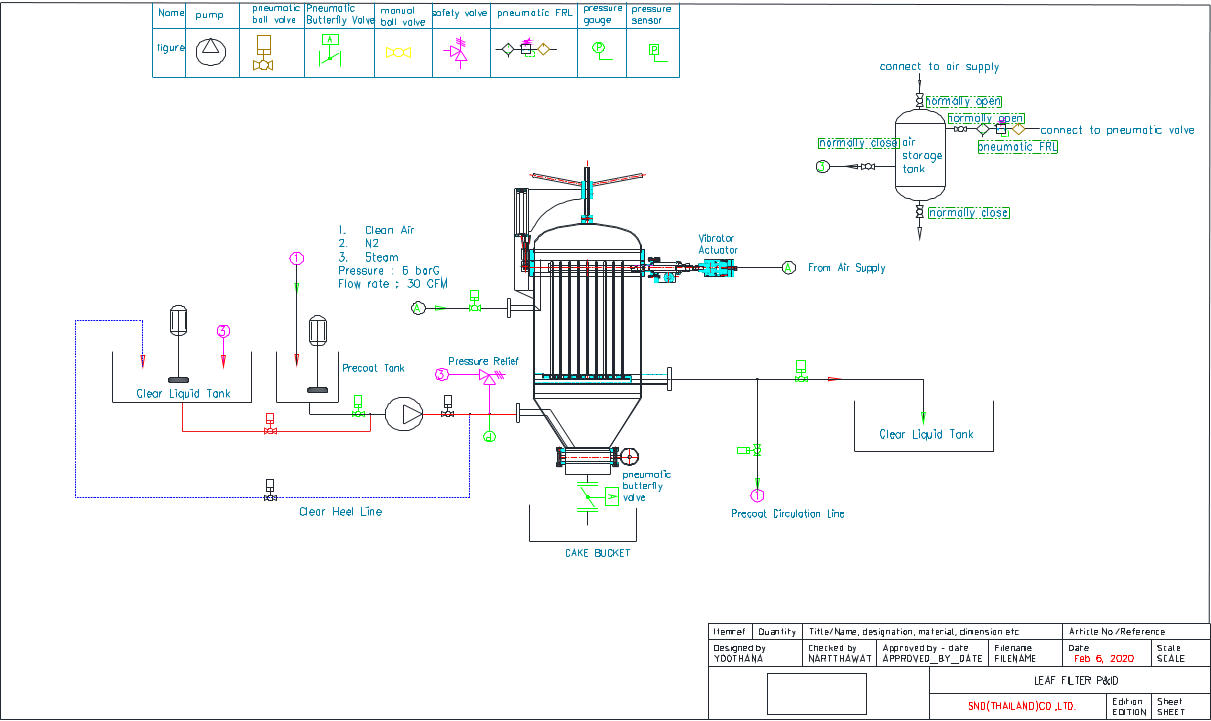1211x721 pixels.
Task: Click the pneumatic ball valve legend symbol
Action: pos(264,53)
